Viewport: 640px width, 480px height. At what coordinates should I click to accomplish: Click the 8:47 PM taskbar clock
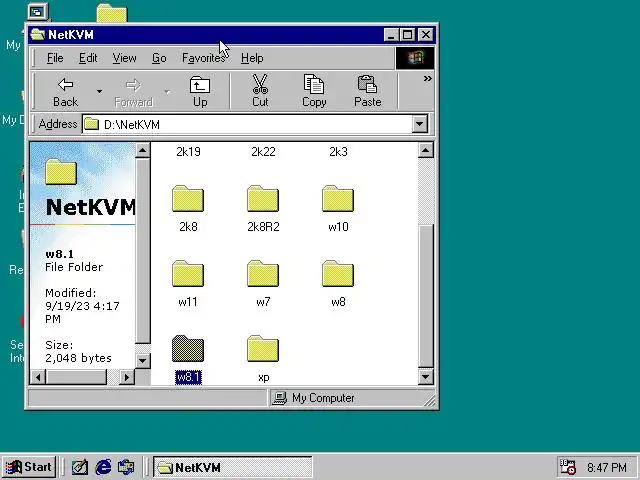pos(607,467)
